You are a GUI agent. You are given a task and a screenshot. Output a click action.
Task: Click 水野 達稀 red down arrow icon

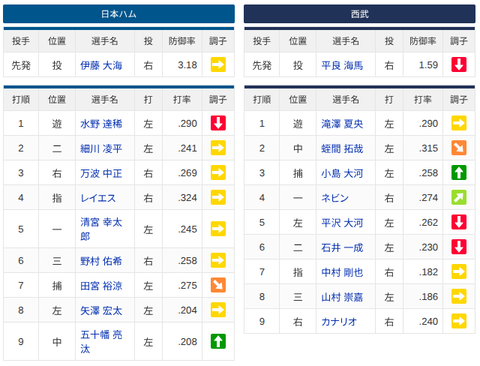(218, 123)
